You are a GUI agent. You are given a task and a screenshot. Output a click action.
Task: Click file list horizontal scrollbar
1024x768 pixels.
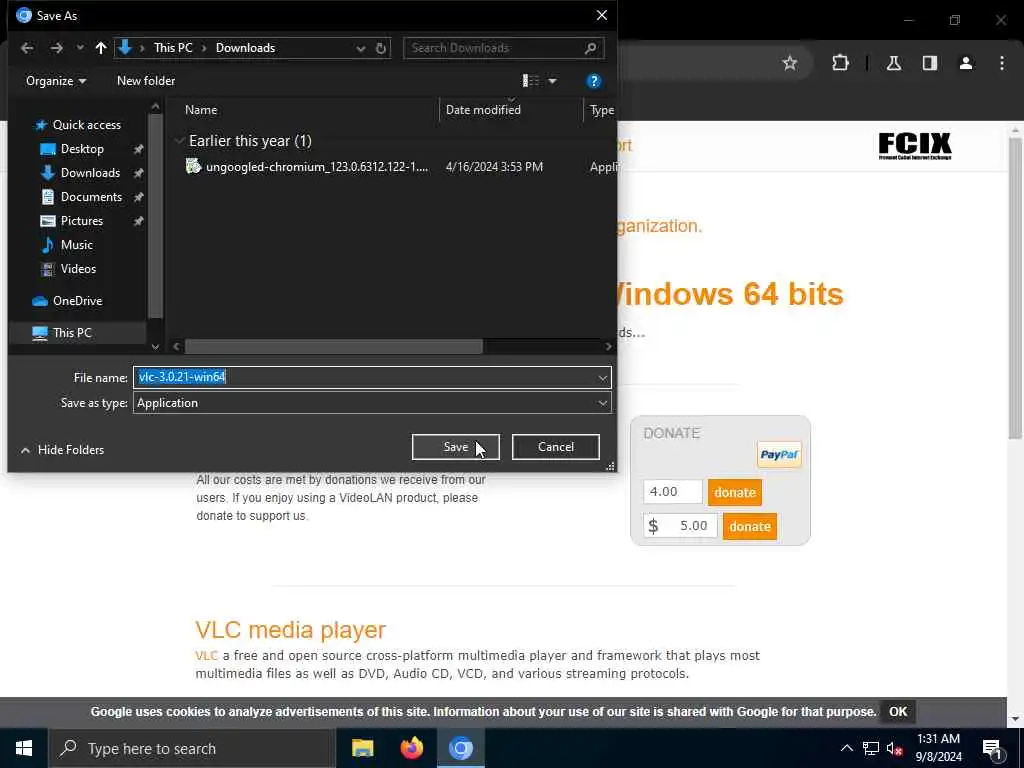point(334,347)
